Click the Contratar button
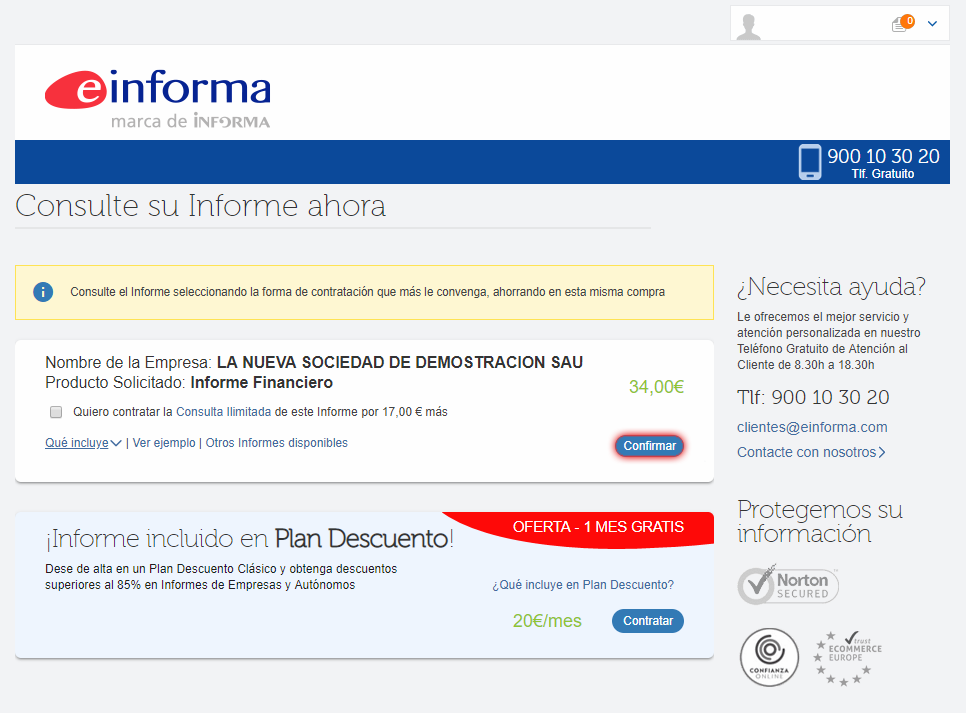966x713 pixels. pyautogui.click(x=647, y=621)
